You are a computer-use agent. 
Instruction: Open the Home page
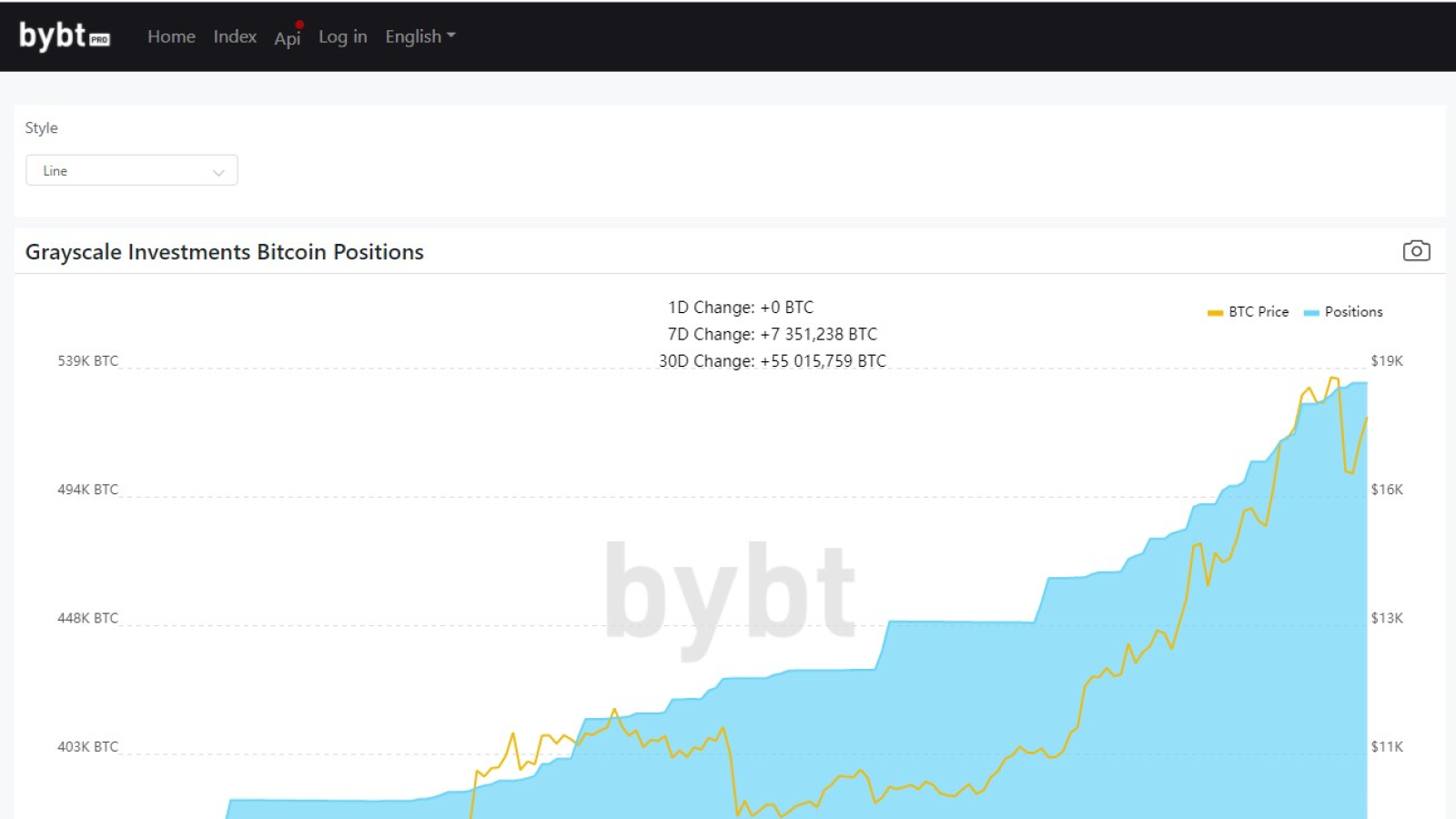(x=171, y=36)
